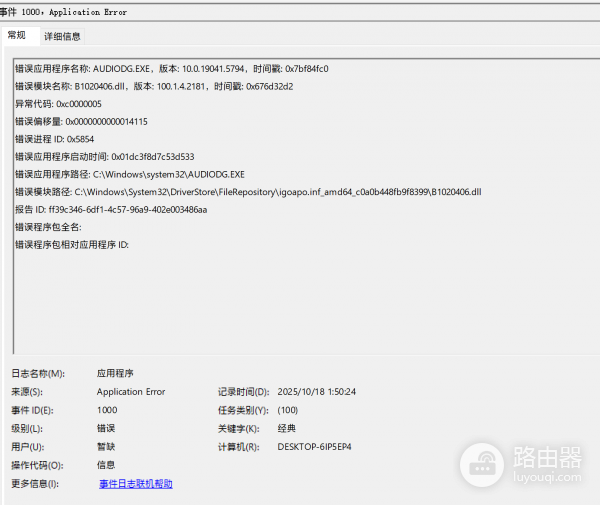
Task: Click the 操作代码 value 信息
Action: [x=106, y=465]
